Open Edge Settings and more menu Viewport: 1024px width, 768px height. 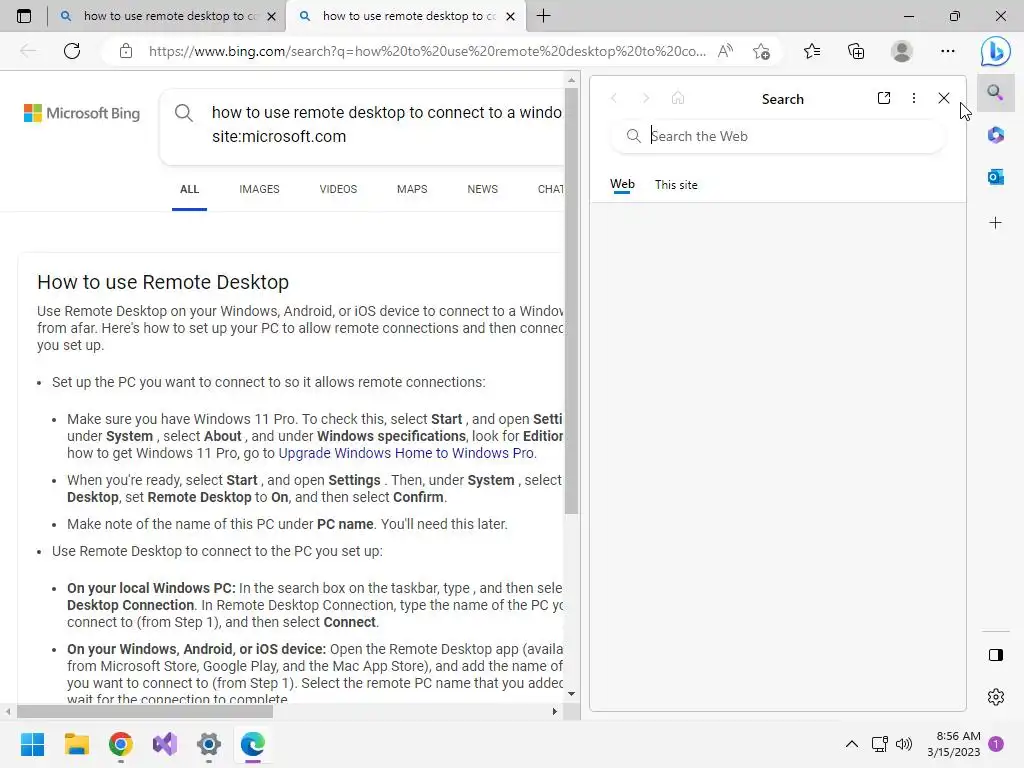[948, 51]
